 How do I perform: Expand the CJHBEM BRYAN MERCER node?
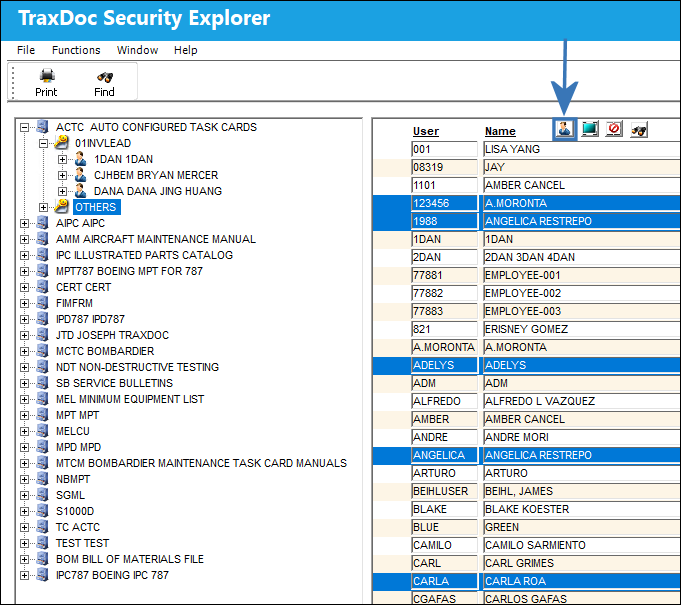tap(63, 175)
